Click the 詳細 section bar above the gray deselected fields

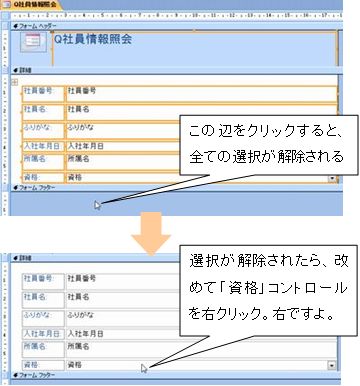pyautogui.click(x=95, y=258)
